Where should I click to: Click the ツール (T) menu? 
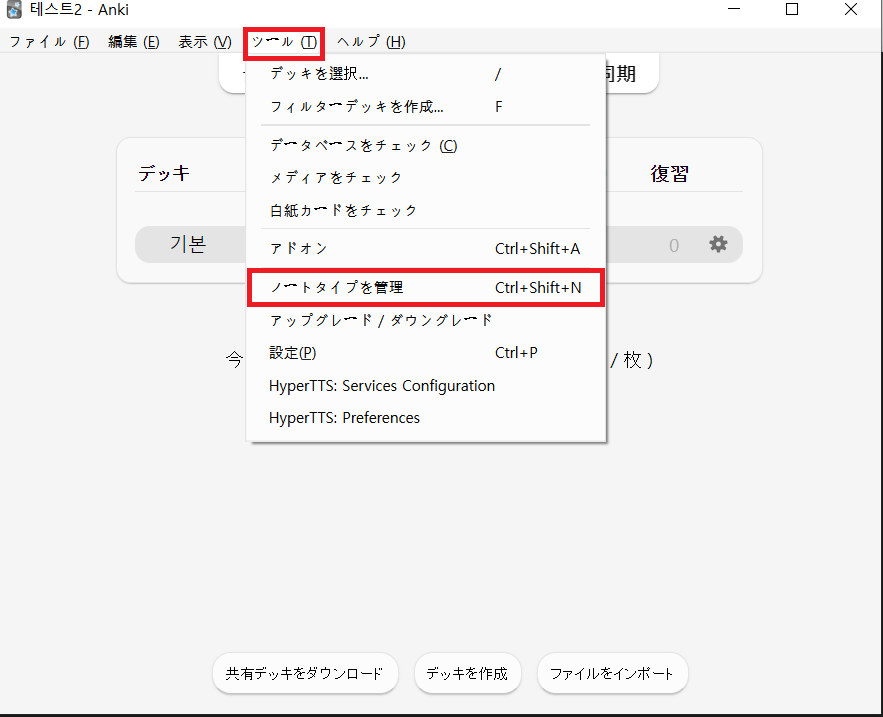284,42
